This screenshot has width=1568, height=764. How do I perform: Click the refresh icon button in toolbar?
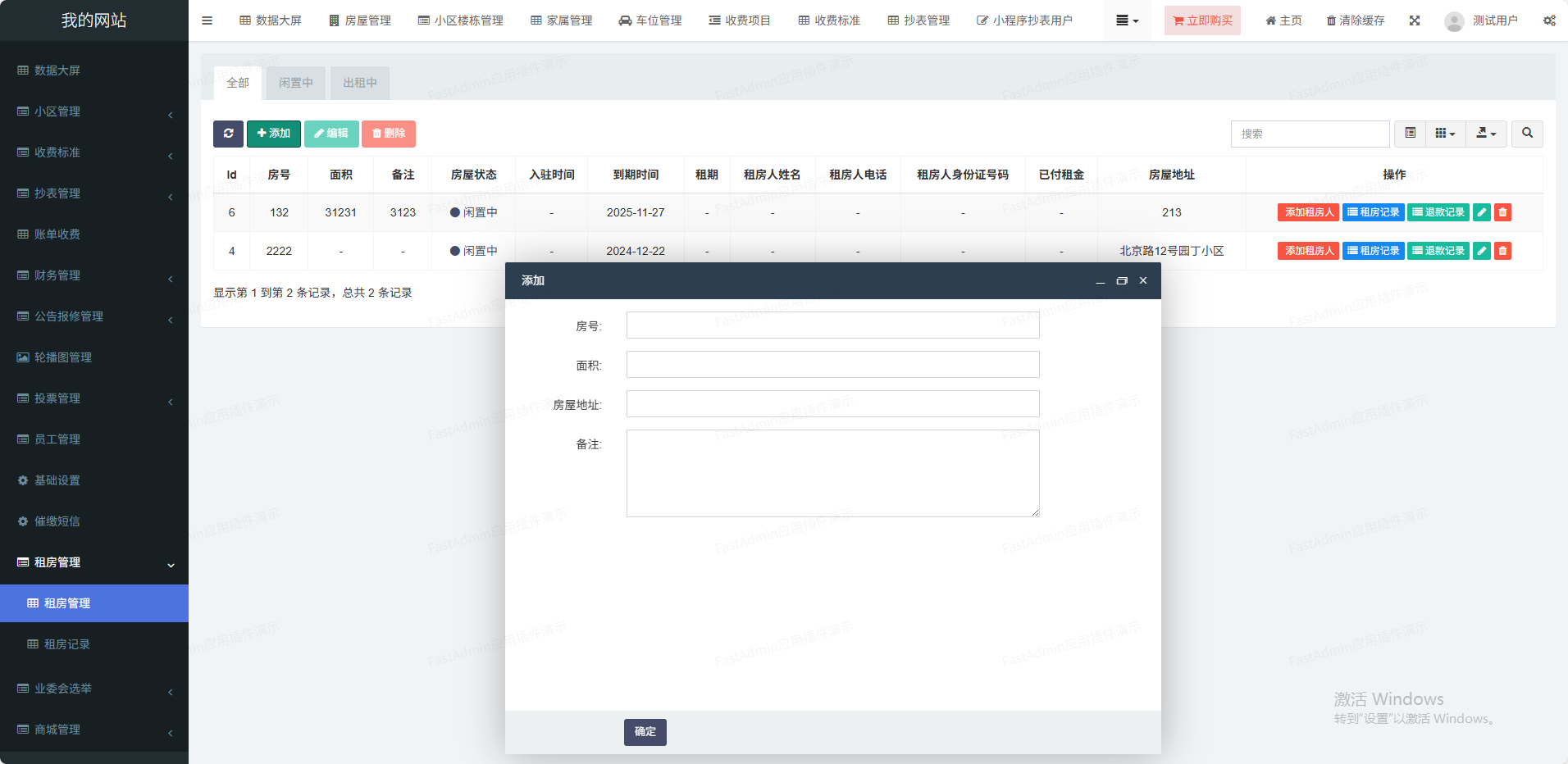click(228, 134)
